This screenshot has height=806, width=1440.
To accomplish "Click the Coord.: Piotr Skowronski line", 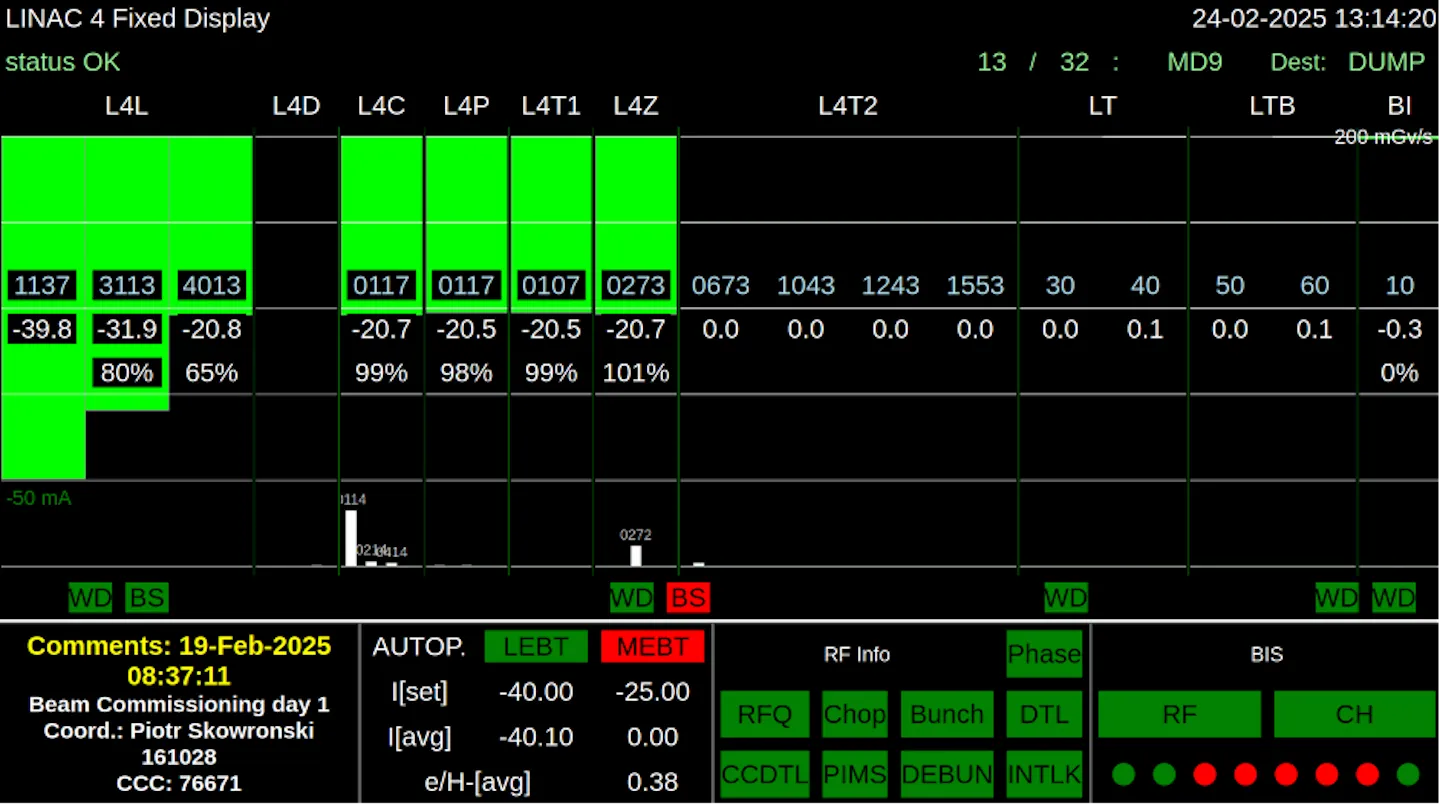I will pos(179,731).
